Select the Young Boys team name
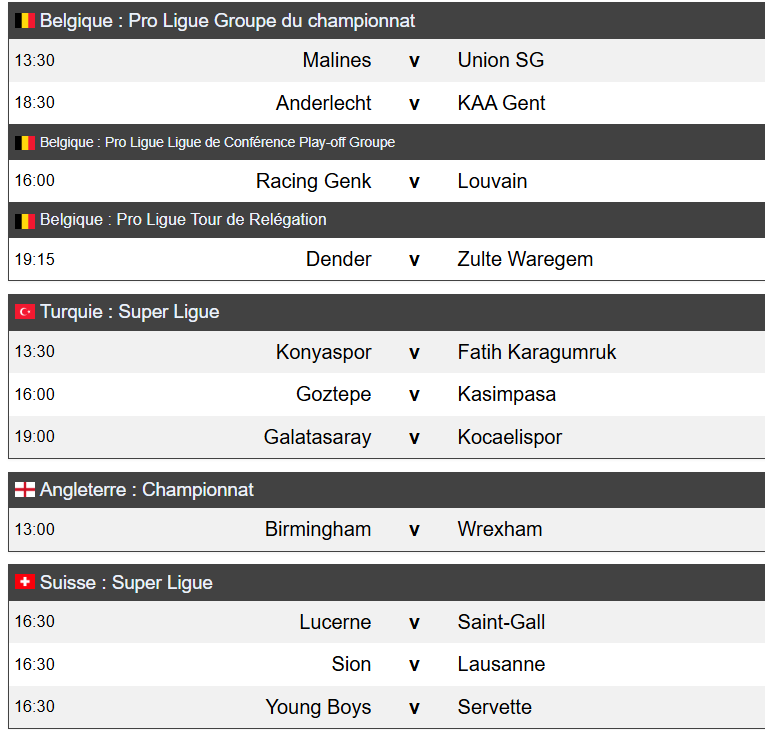This screenshot has height=730, width=765. pyautogui.click(x=318, y=707)
